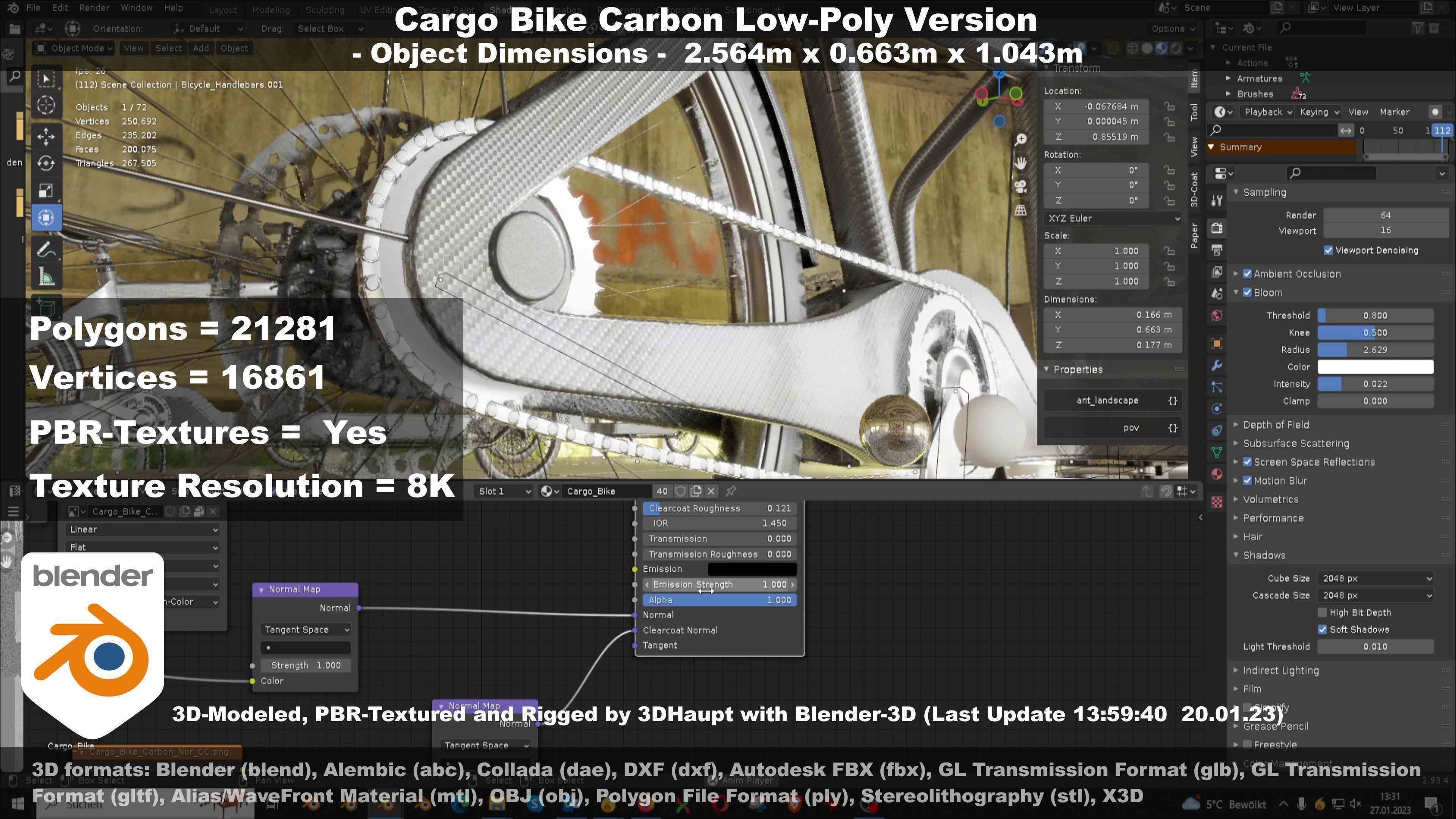Open the View Layer properties tab
The height and width of the screenshot is (819, 1456).
click(1217, 272)
